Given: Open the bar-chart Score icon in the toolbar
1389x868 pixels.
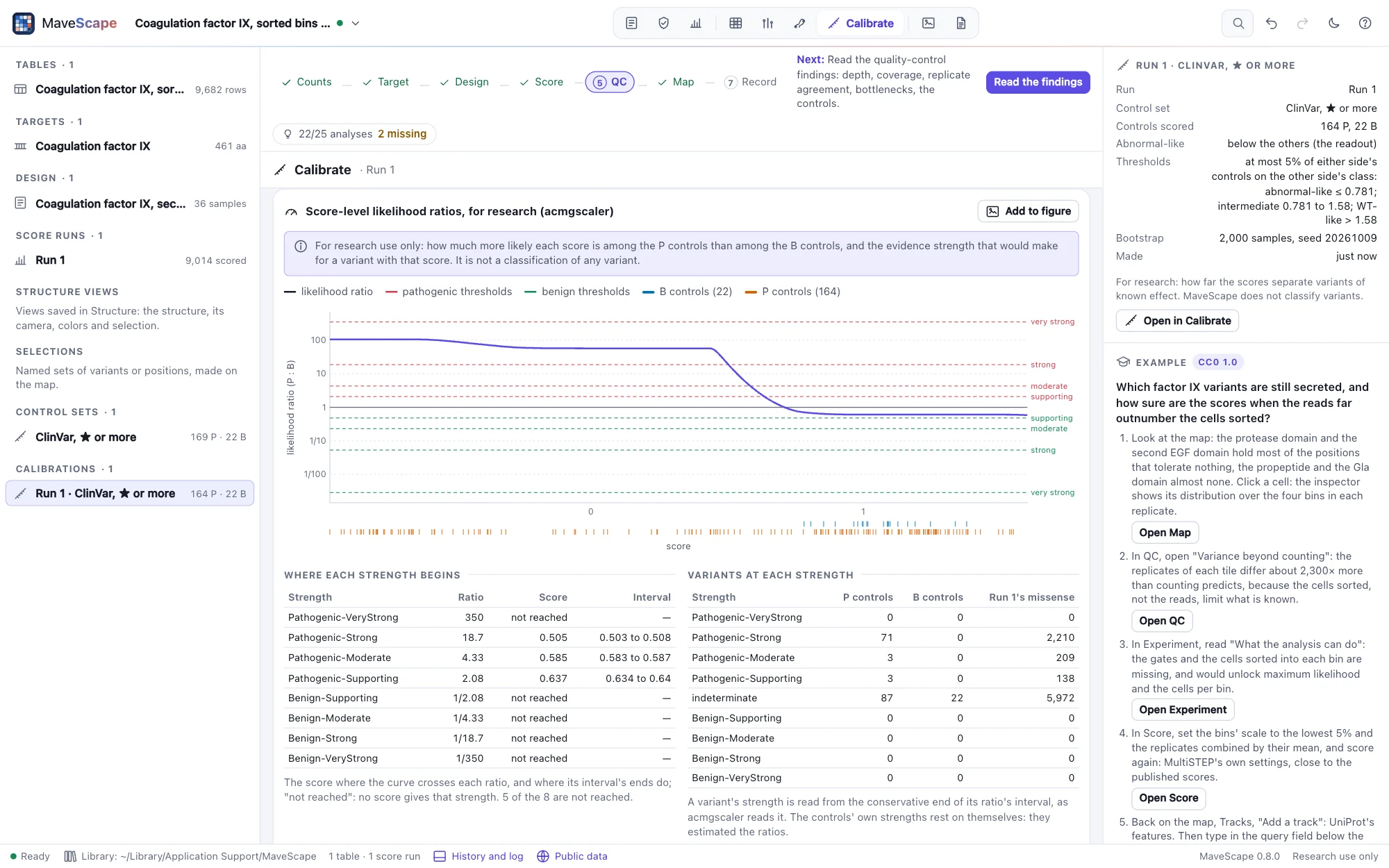Looking at the screenshot, I should pos(696,23).
